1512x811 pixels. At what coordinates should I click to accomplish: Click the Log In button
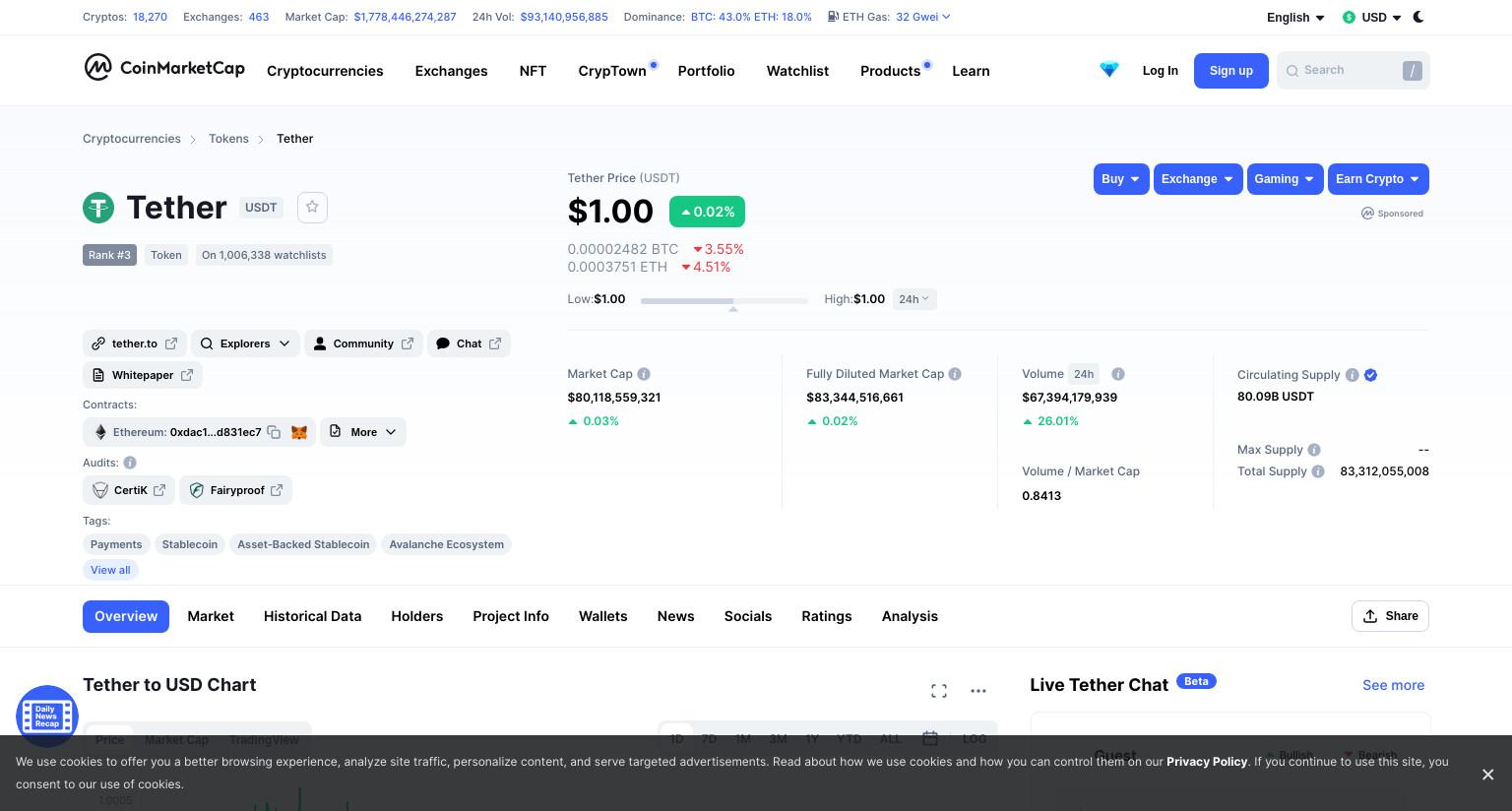[1160, 71]
